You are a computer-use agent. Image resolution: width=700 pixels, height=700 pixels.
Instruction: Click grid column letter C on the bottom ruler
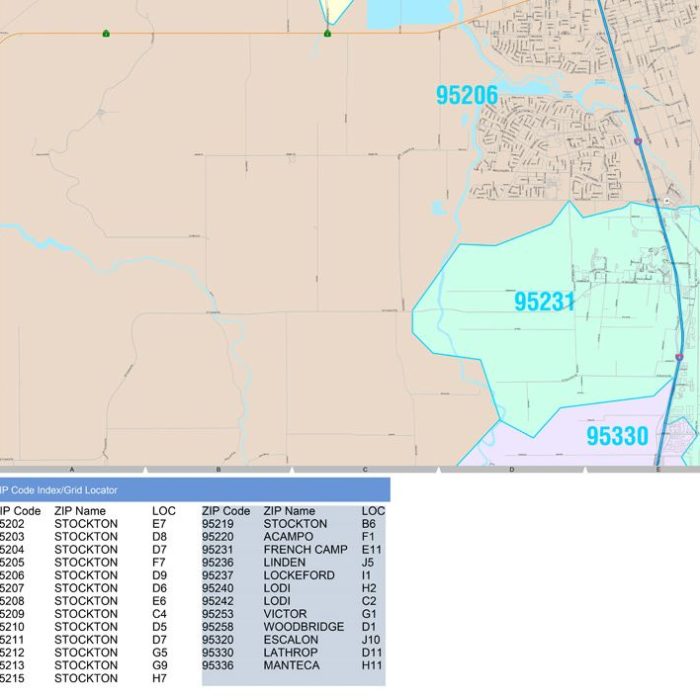(365, 470)
